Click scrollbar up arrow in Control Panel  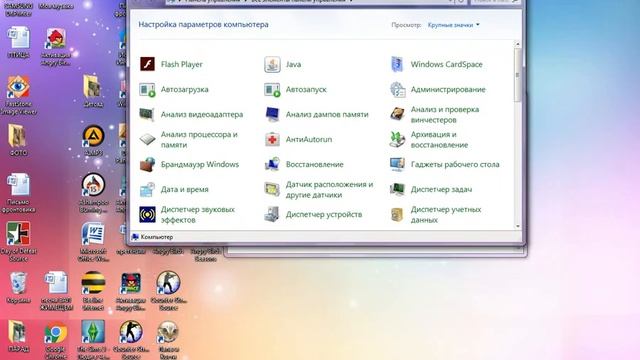pos(518,44)
